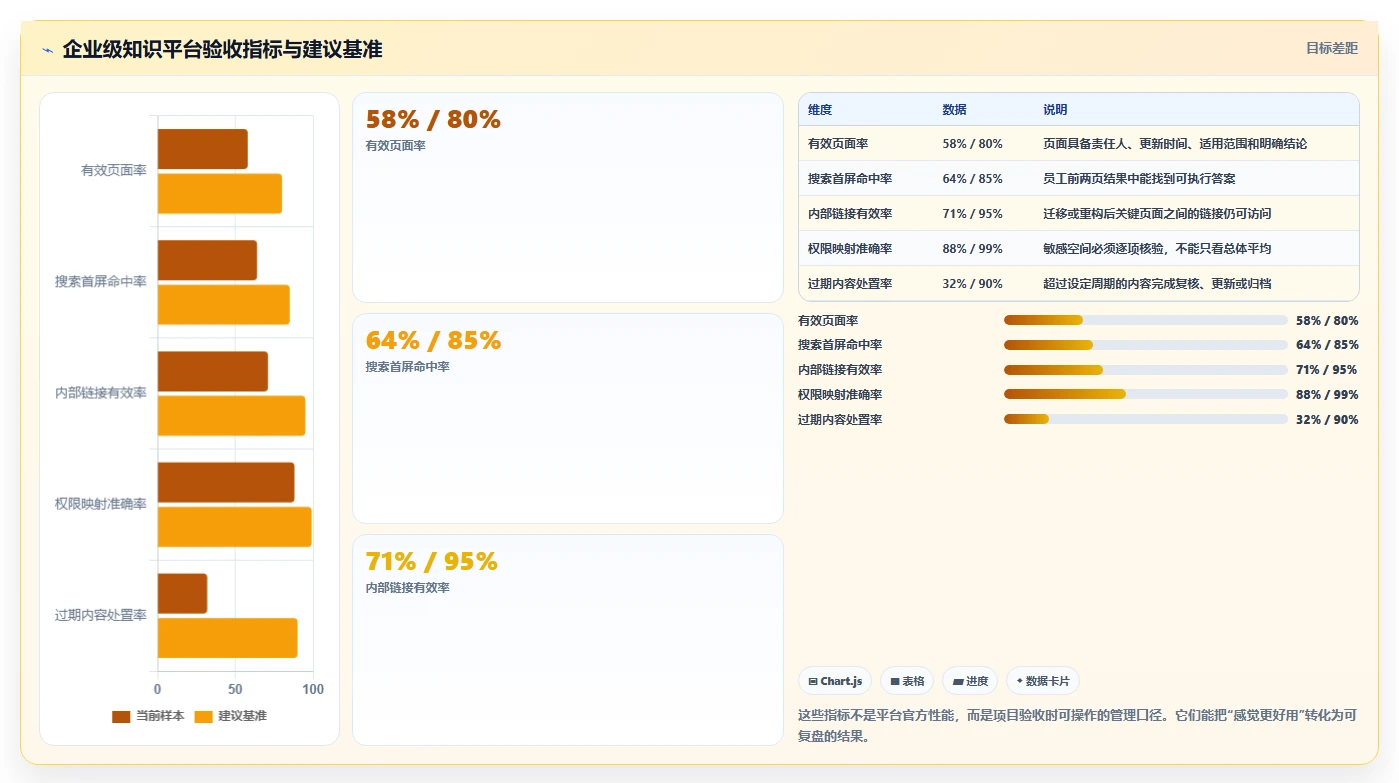Open the 58% / 80% data card
Image resolution: width=1399 pixels, height=783 pixels.
(567, 197)
